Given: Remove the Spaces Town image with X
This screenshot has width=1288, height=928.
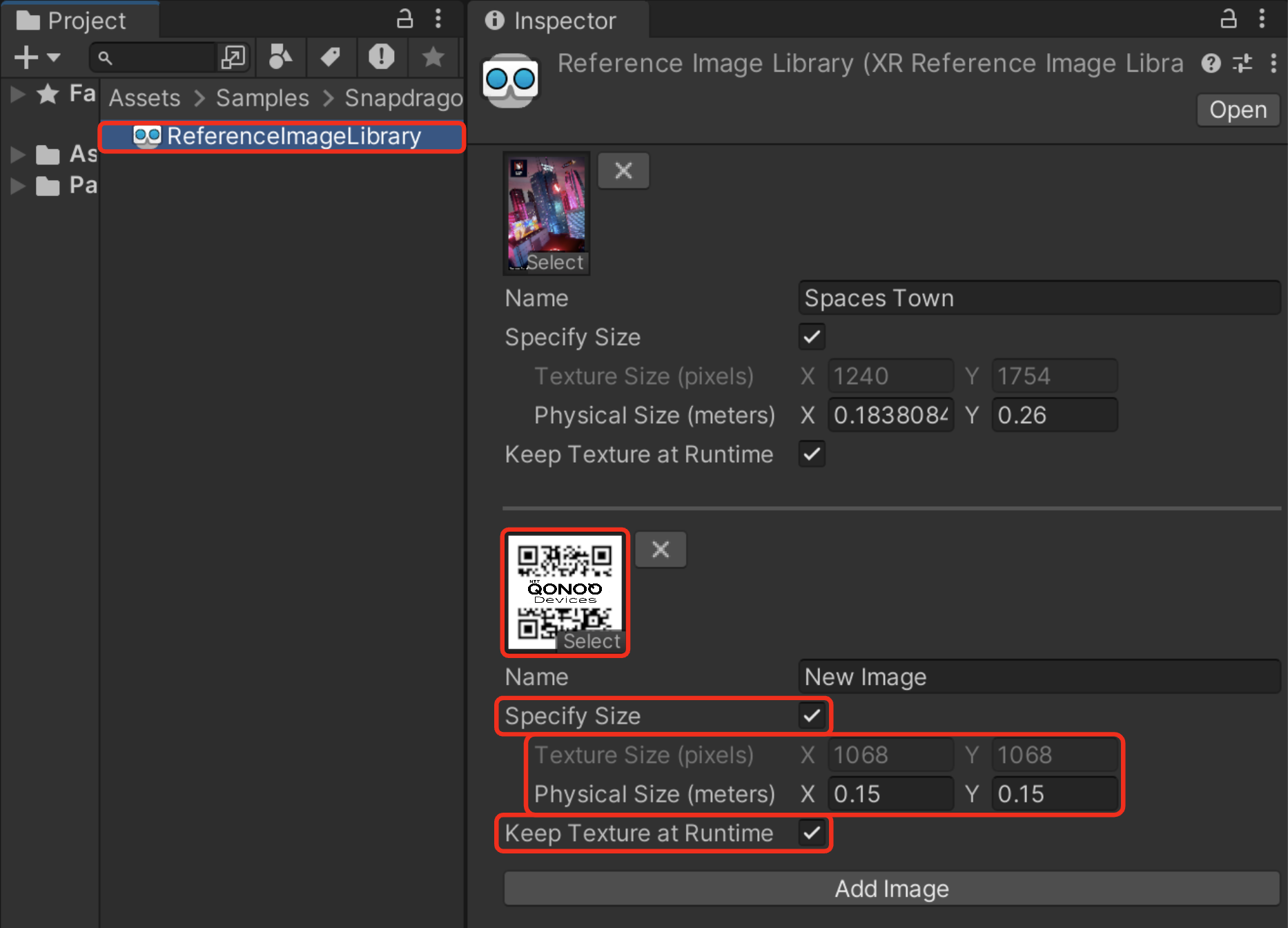Looking at the screenshot, I should coord(623,171).
